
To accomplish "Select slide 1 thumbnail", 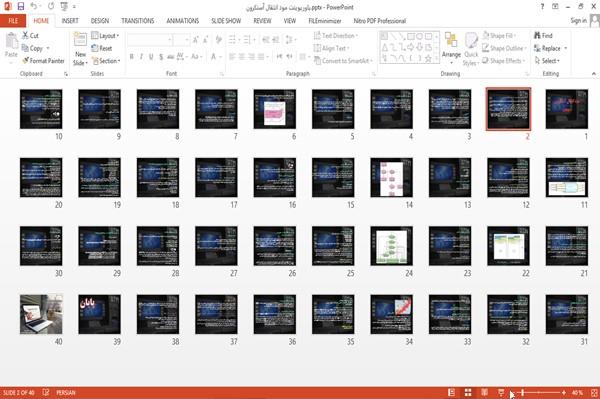I will 567,109.
